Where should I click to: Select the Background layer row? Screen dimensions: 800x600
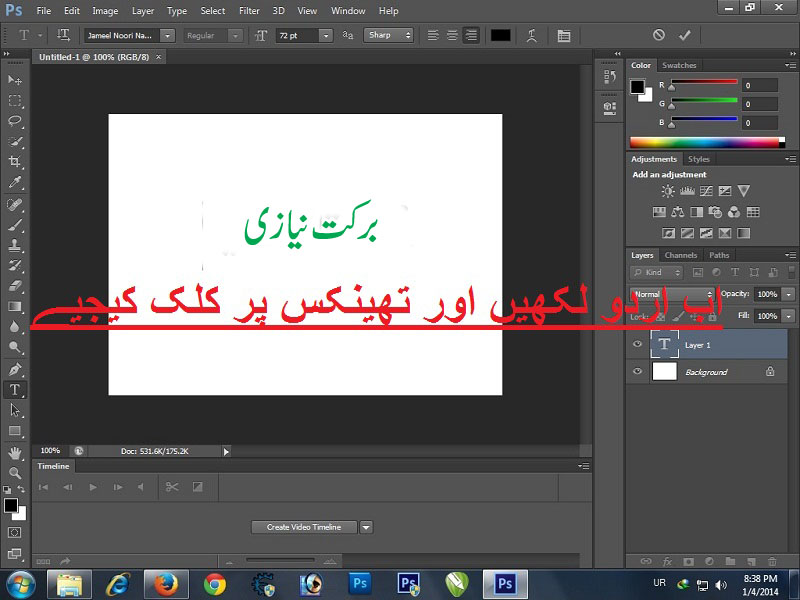click(707, 371)
